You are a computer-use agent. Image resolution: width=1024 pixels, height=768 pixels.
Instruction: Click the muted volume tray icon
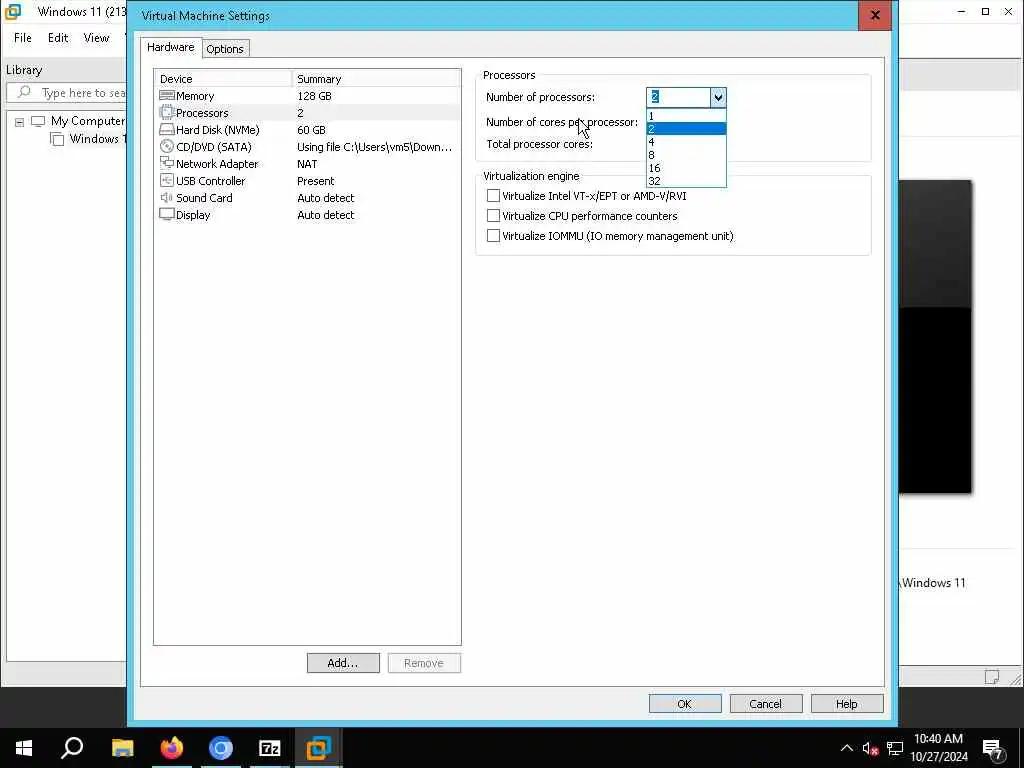[x=870, y=748]
